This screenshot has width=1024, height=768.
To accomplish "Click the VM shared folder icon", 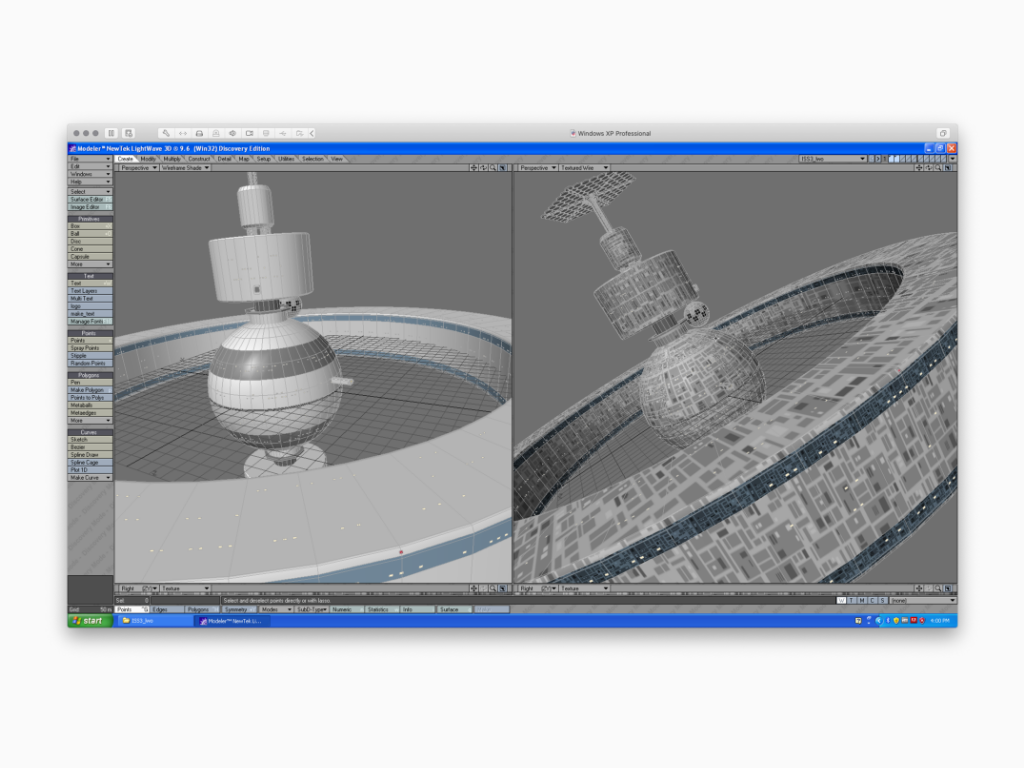I will click(300, 133).
